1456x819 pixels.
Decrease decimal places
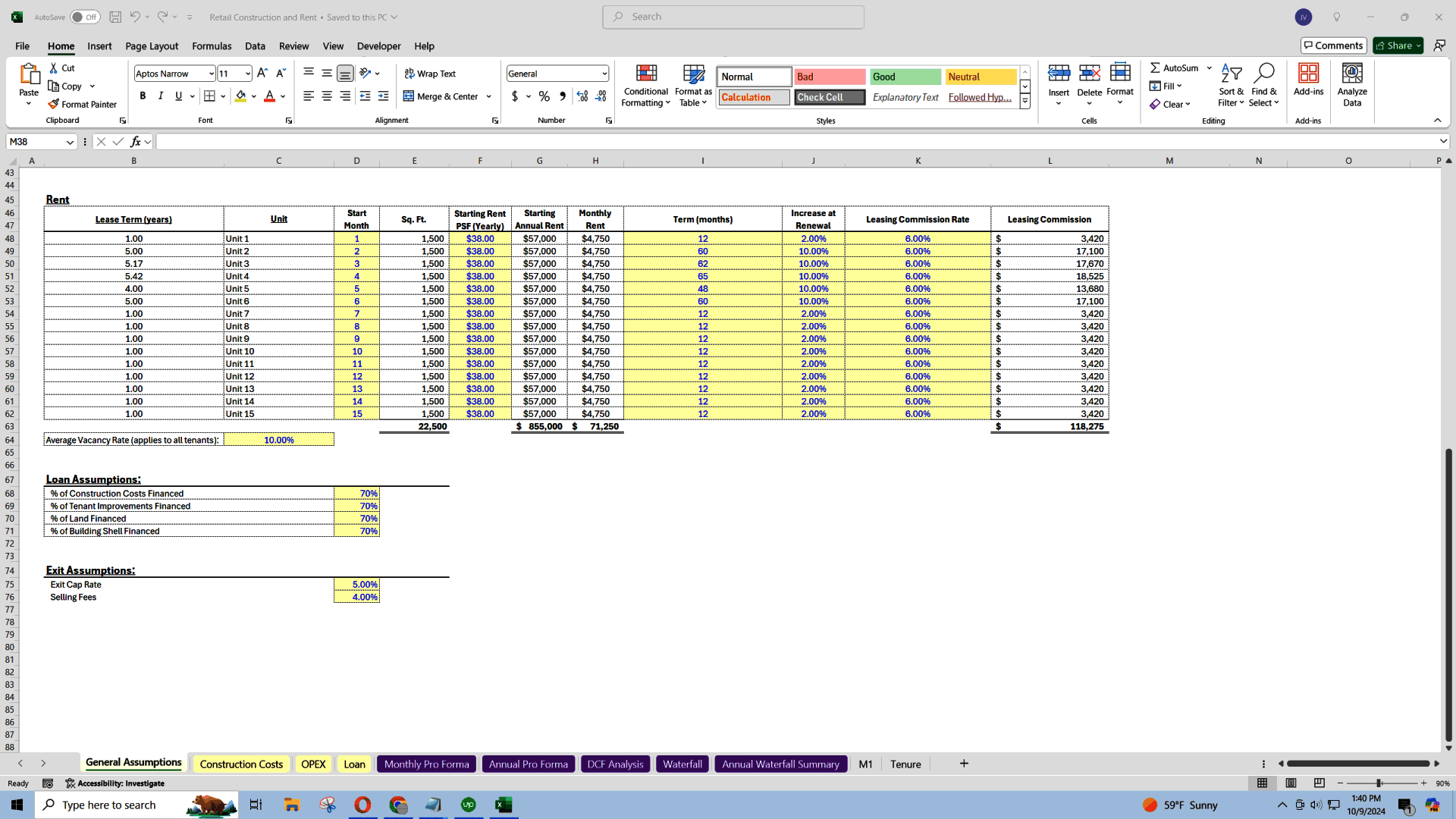coord(601,96)
